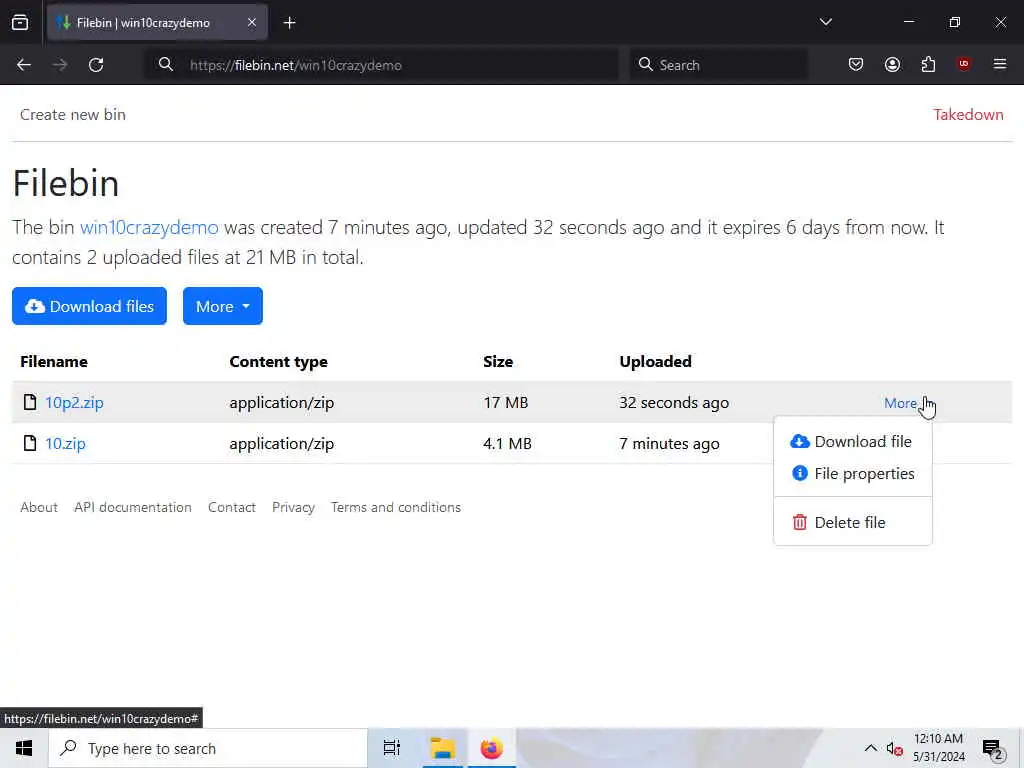
Task: Open the Windows Start menu
Action: tap(24, 748)
